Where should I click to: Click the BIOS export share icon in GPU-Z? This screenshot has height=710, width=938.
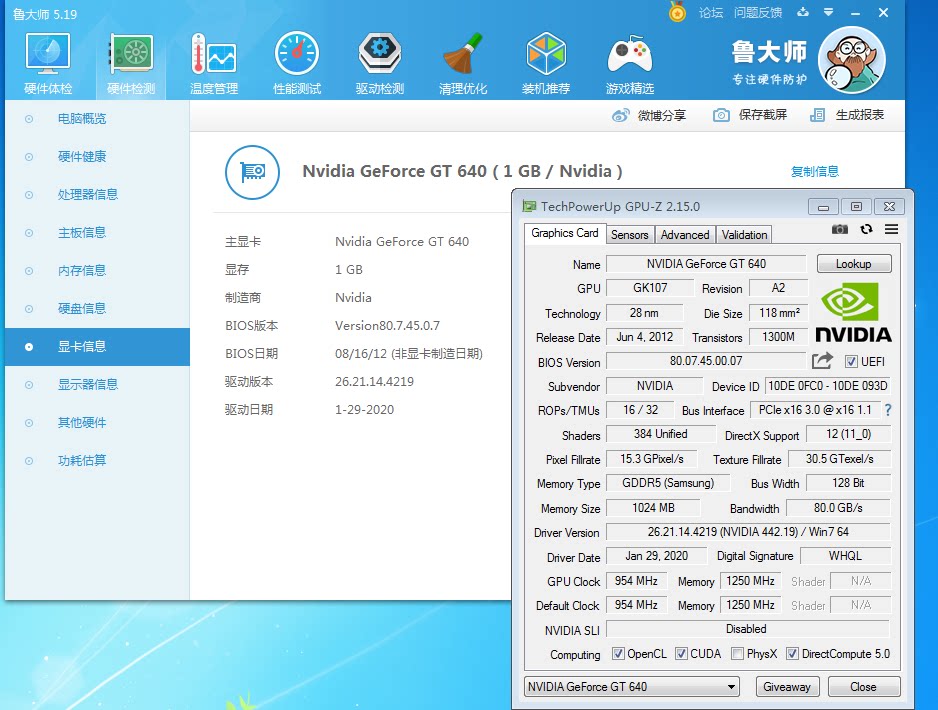pos(823,361)
